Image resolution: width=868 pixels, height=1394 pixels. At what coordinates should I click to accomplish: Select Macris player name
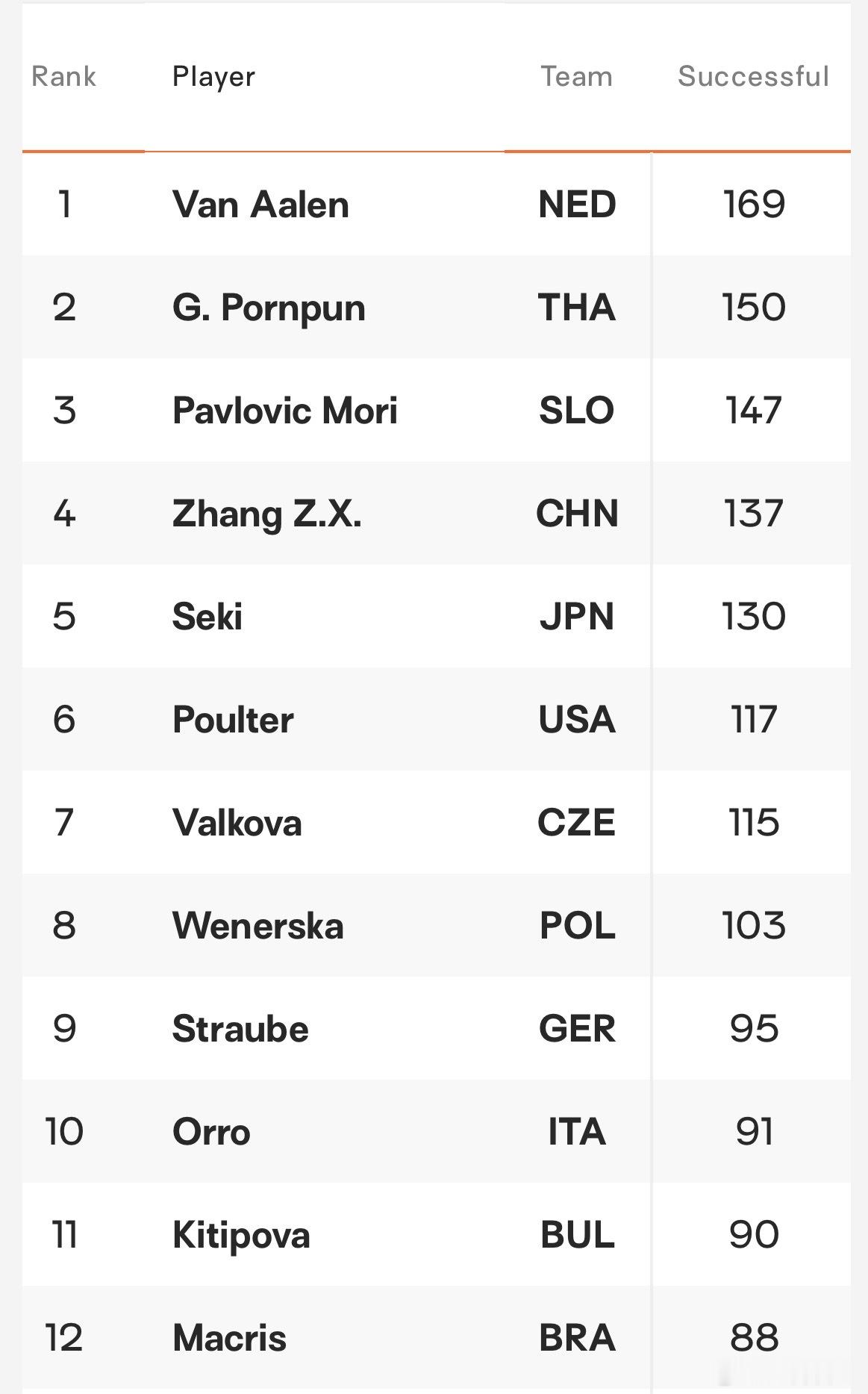pos(229,1338)
